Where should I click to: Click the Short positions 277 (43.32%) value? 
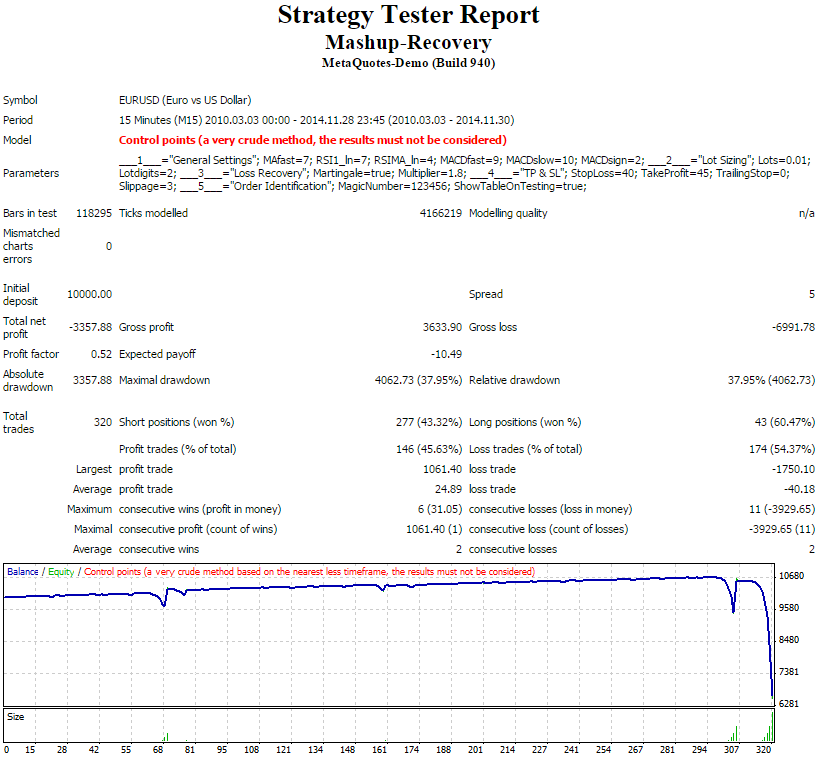tap(429, 422)
